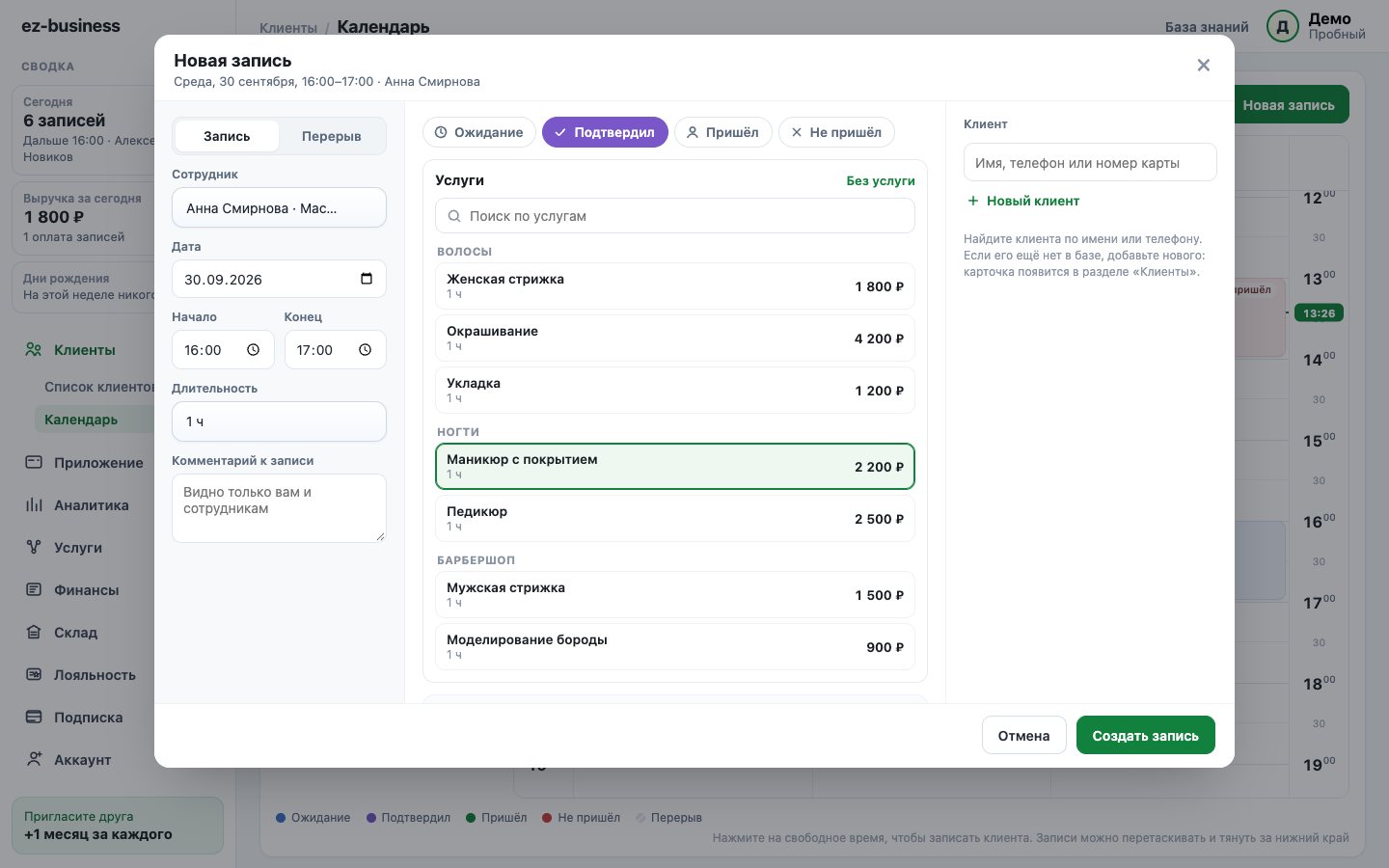Click the Д profile avatar

(1283, 27)
